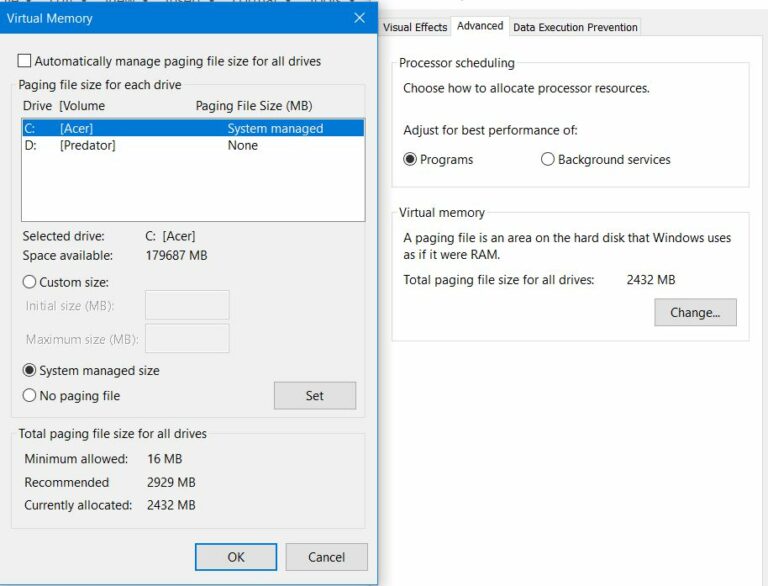Close the Virtual Memory dialog
768x586 pixels.
coord(359,18)
